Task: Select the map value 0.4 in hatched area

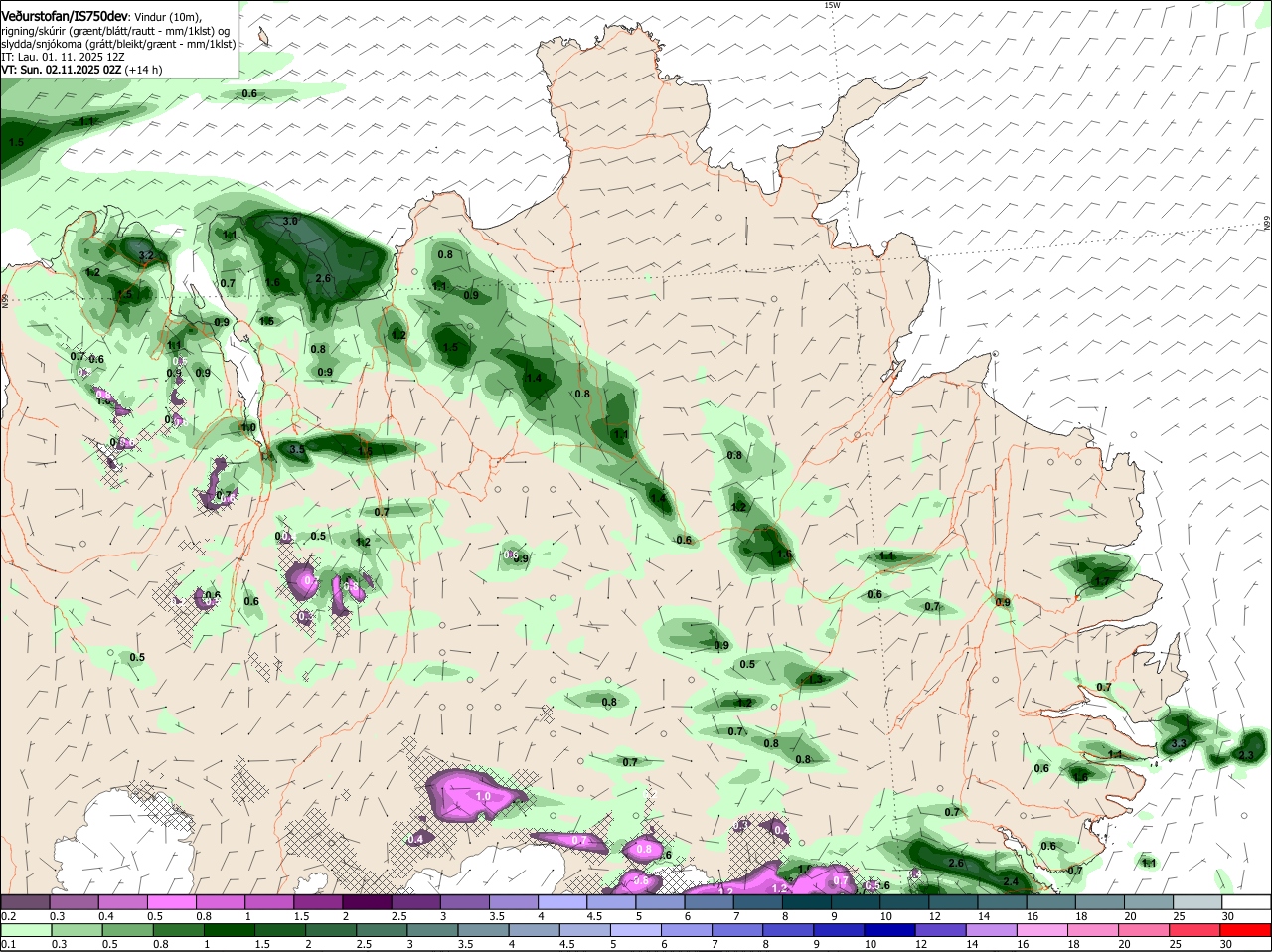Action: coord(416,839)
